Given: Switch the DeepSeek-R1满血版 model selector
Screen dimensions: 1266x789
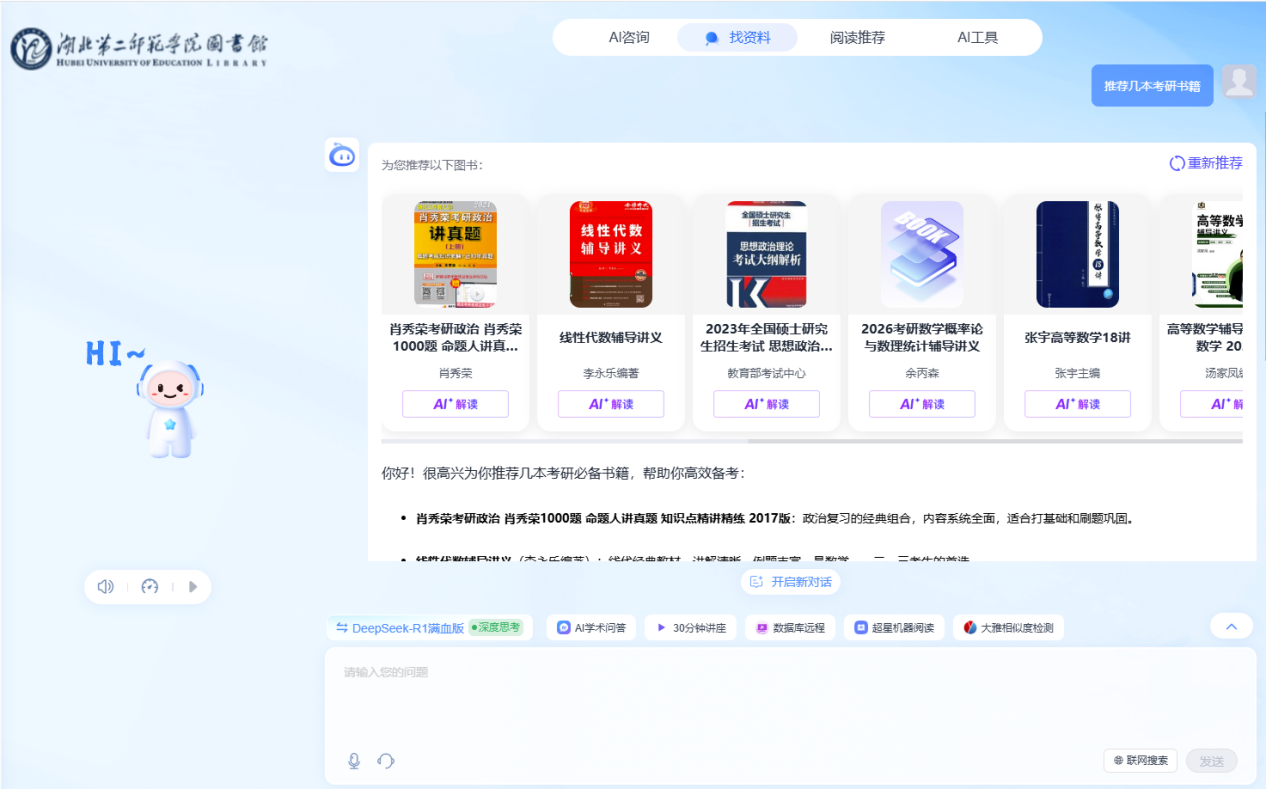Looking at the screenshot, I should tap(399, 628).
